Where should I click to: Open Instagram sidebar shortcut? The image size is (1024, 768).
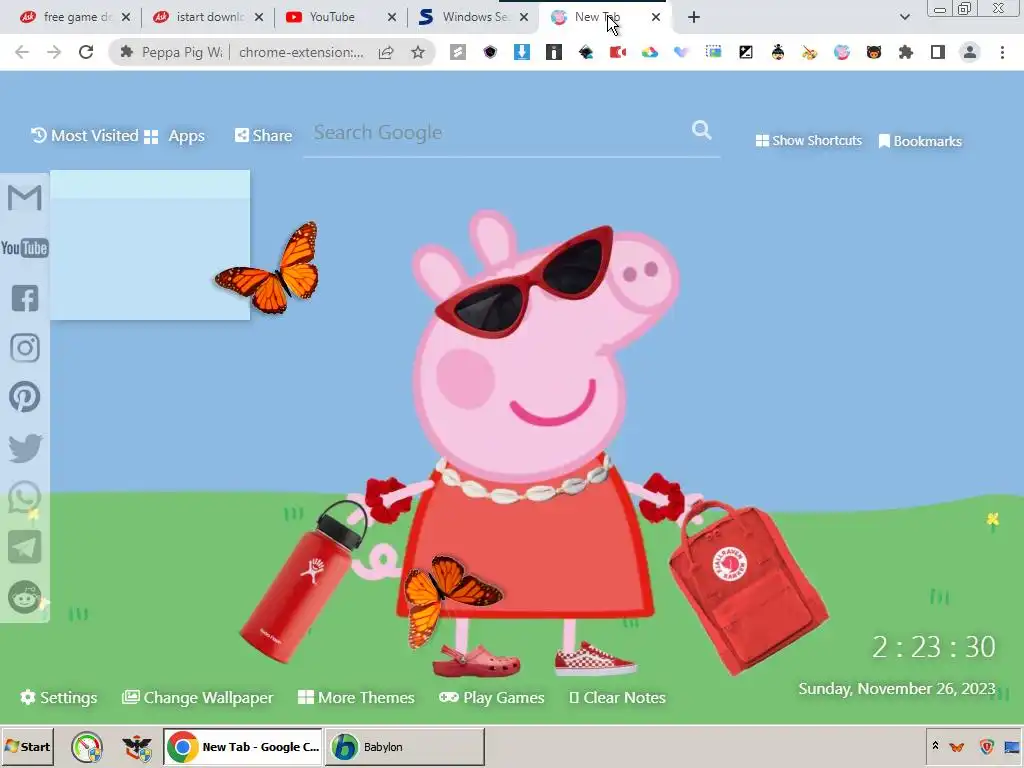point(25,348)
